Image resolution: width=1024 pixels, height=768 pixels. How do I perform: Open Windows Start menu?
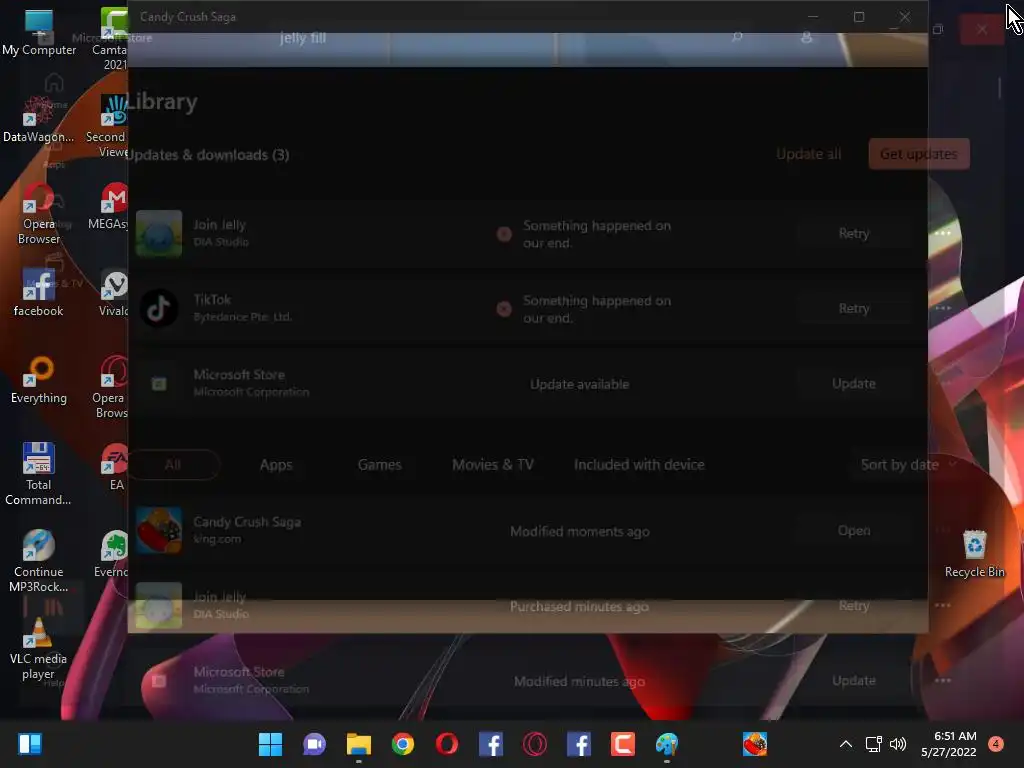(x=270, y=744)
